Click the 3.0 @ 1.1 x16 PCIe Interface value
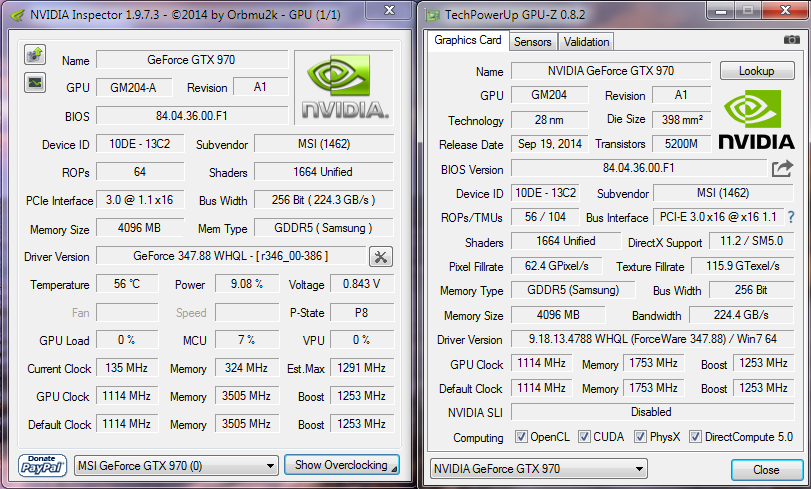 click(140, 200)
